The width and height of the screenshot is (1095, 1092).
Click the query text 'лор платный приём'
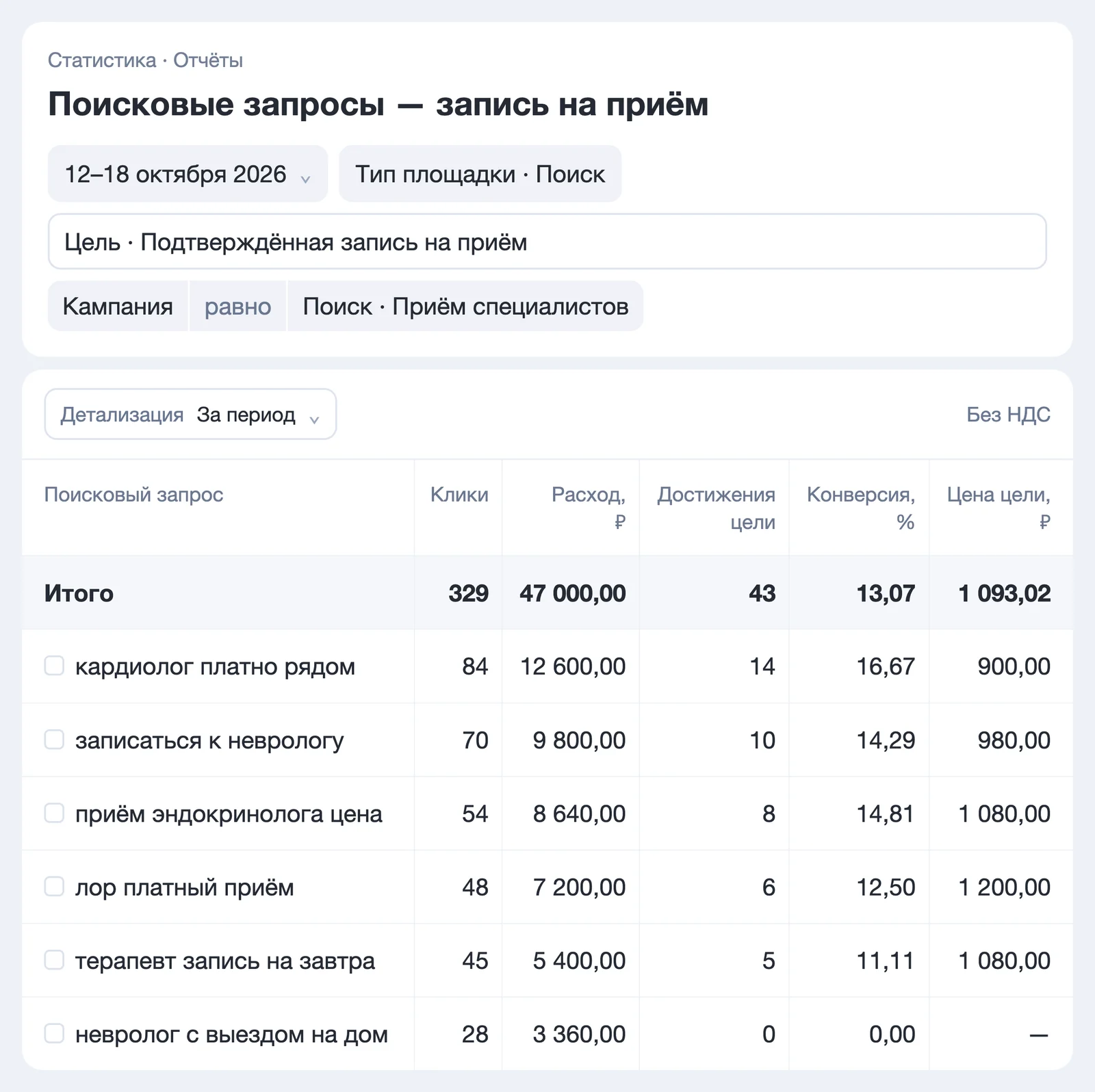(185, 887)
